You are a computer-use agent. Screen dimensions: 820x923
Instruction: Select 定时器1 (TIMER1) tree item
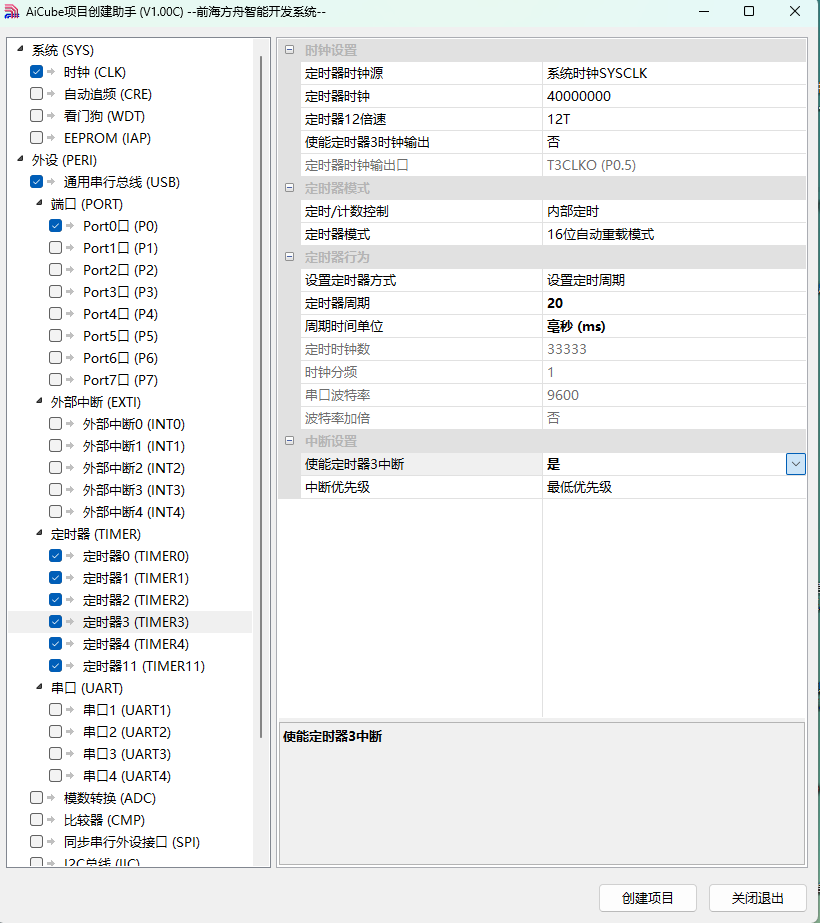[x=135, y=578]
